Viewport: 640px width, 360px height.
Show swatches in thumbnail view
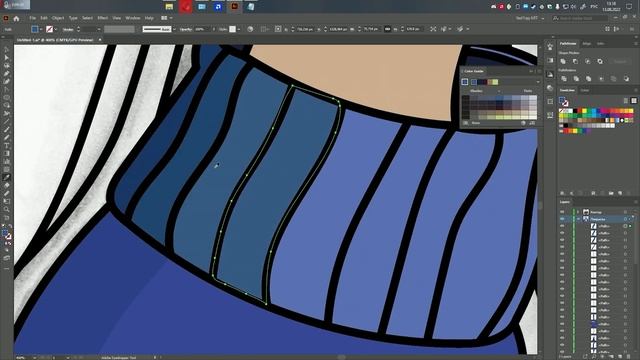(x=633, y=100)
